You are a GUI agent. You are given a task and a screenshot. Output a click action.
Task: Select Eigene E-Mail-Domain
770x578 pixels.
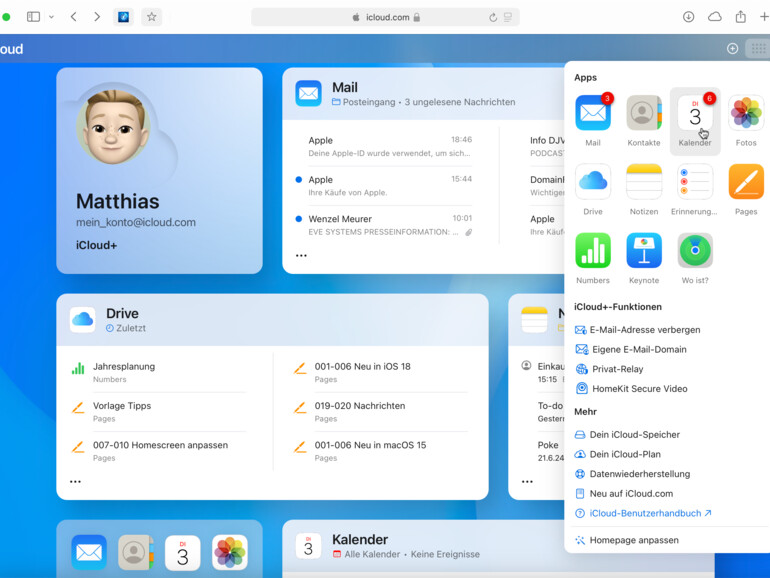point(631,349)
